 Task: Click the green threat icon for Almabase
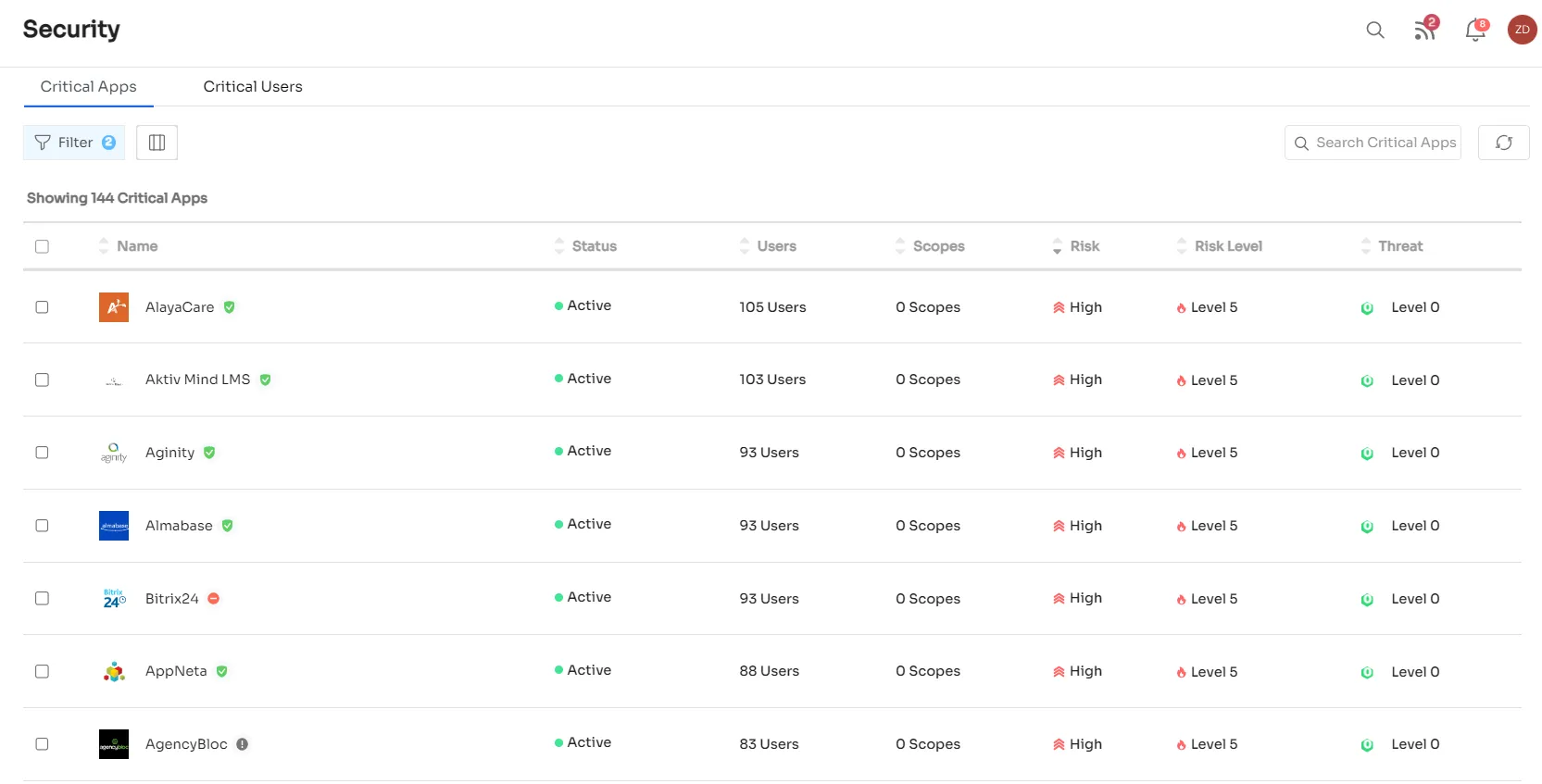[x=1367, y=527]
